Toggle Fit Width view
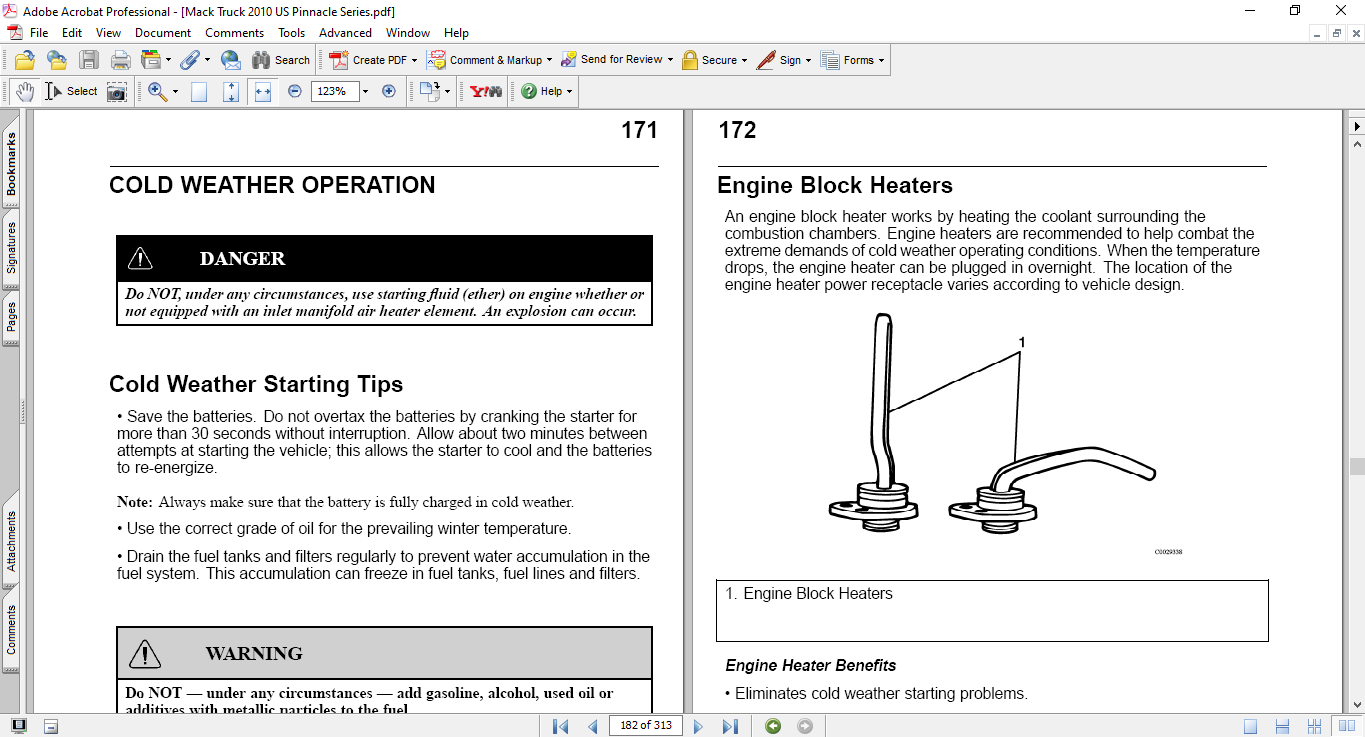The width and height of the screenshot is (1365, 737). pyautogui.click(x=263, y=91)
